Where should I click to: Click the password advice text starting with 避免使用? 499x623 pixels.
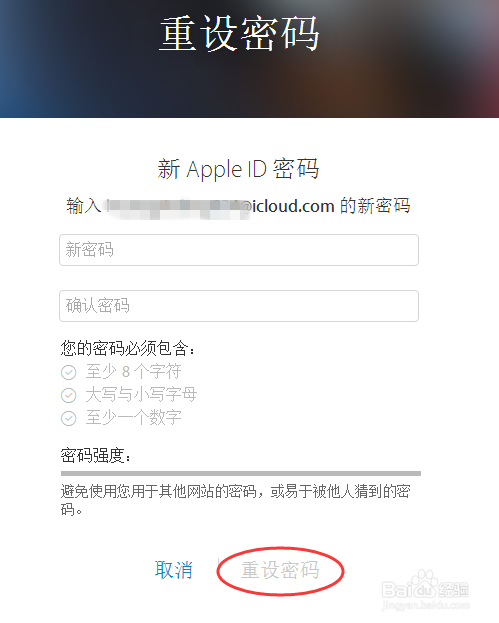(x=236, y=500)
